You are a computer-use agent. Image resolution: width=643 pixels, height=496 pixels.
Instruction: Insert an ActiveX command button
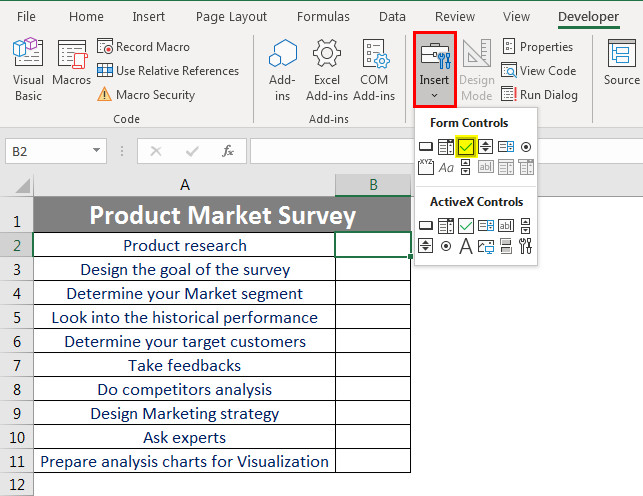426,225
